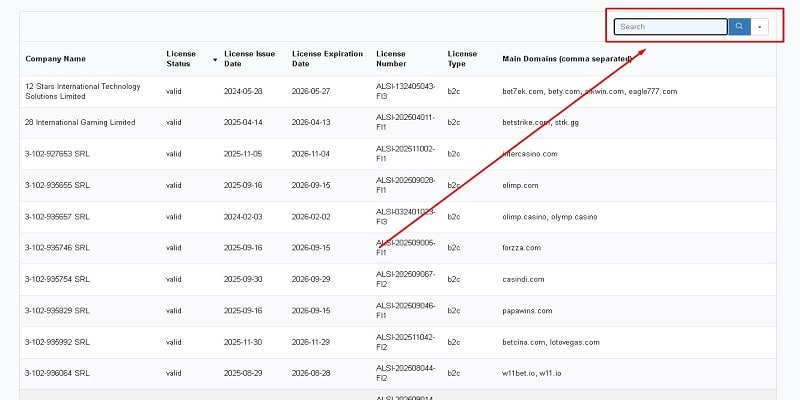
Task: Click issue date 2025-11-05
Action: tap(243, 154)
